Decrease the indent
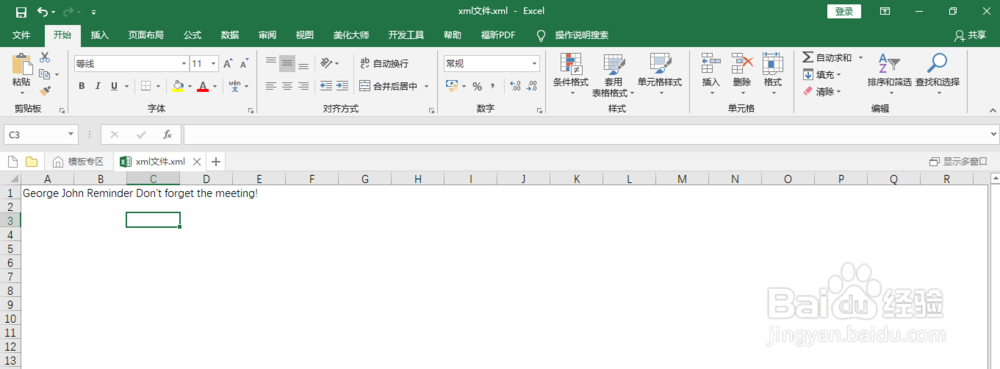Screen dimensions: 1000x369 point(326,85)
